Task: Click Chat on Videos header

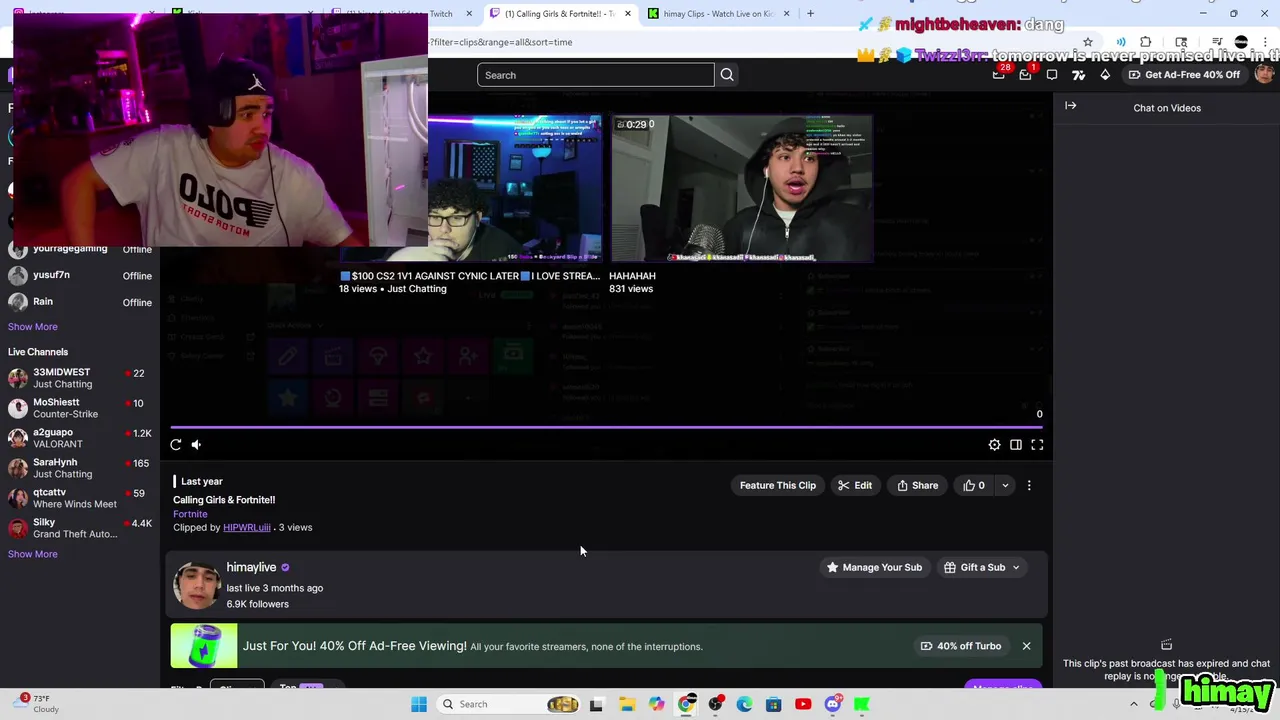Action: point(1167,108)
